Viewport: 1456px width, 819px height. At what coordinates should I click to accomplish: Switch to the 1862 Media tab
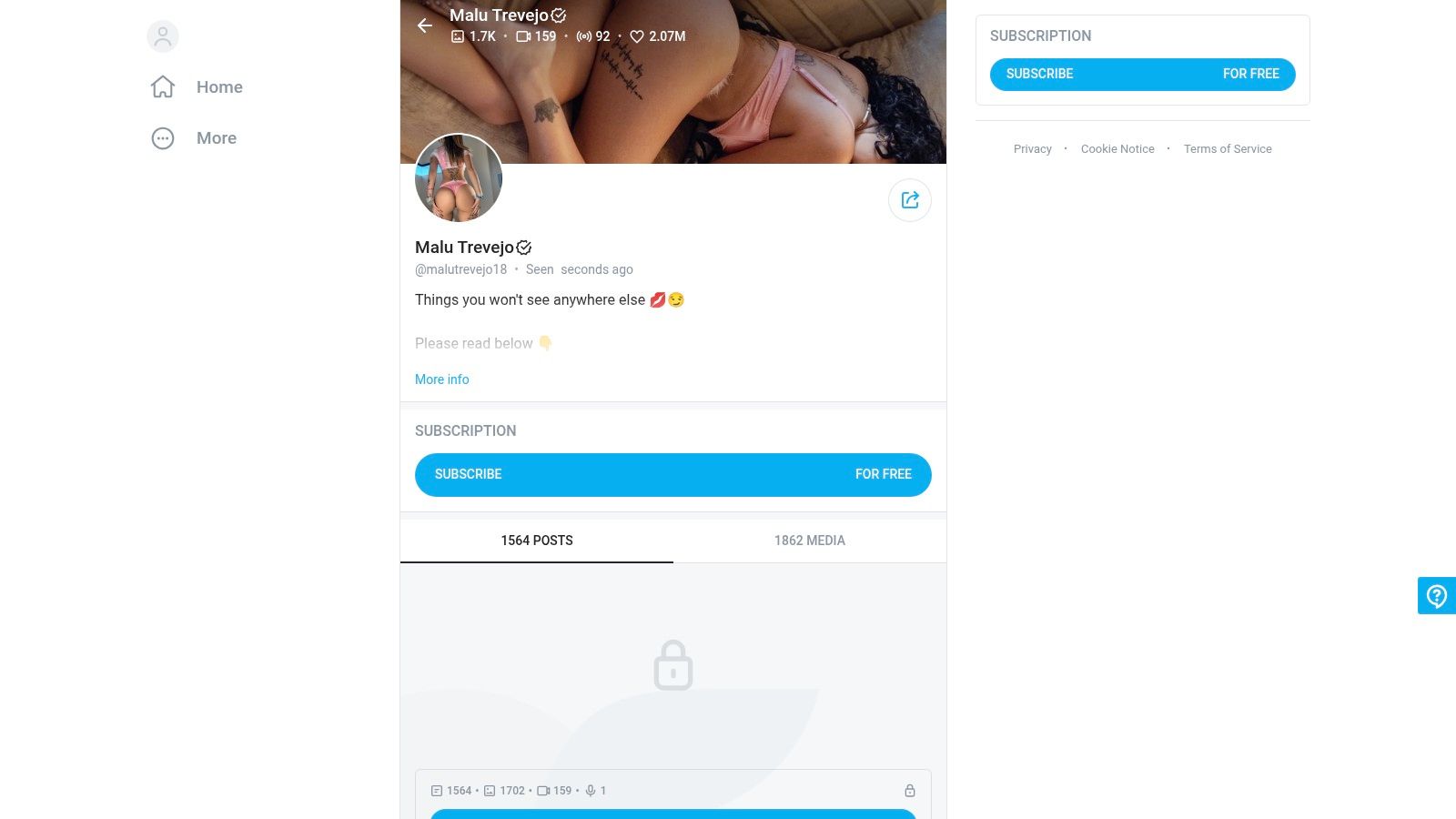point(810,541)
